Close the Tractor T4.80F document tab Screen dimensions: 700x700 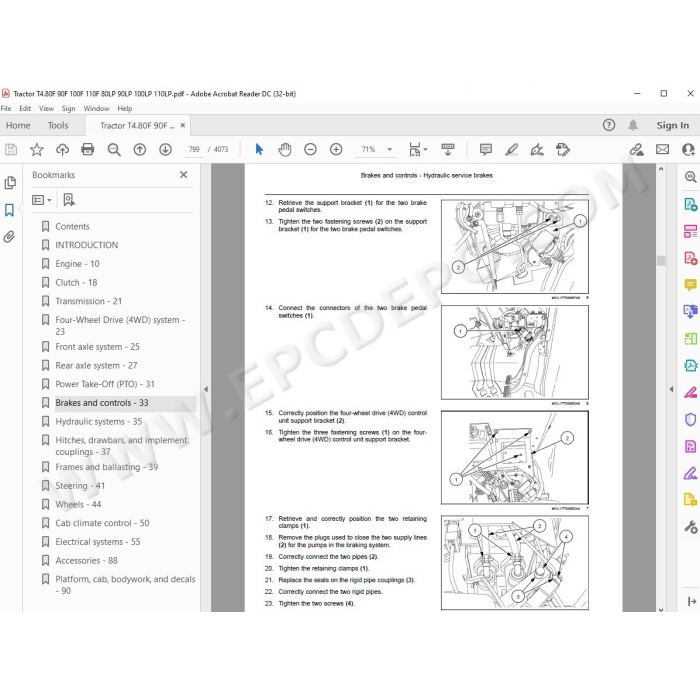pos(183,125)
